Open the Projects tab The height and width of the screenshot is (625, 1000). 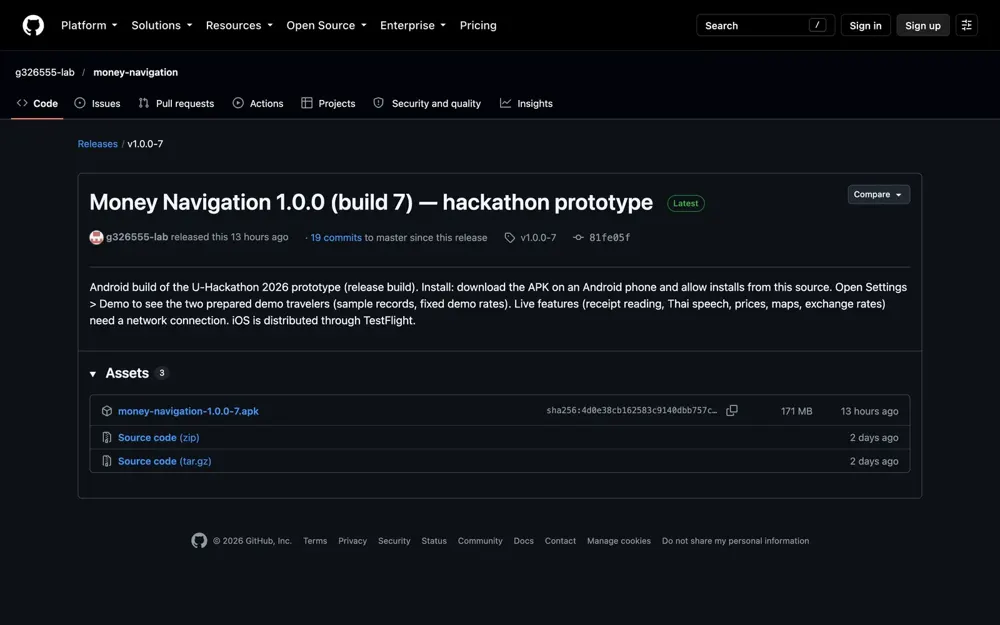point(328,103)
